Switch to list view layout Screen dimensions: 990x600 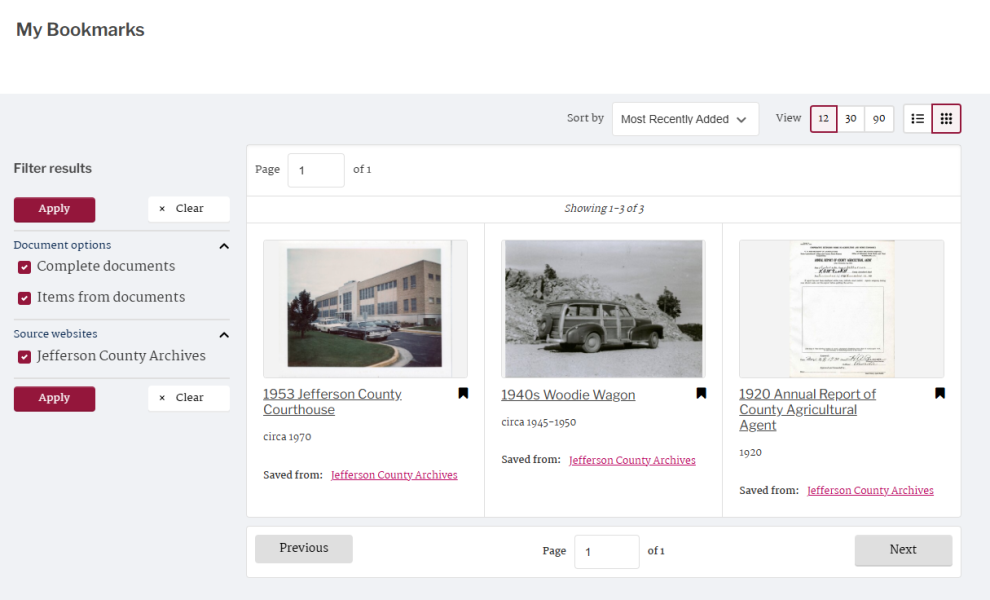point(917,118)
